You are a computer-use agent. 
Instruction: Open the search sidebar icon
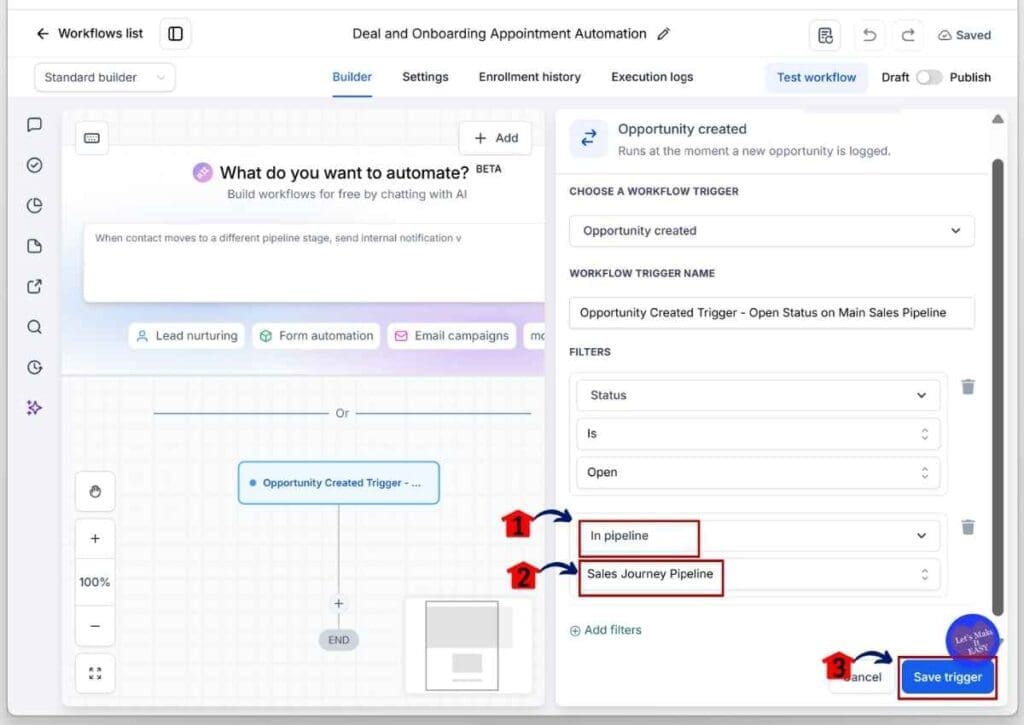point(35,327)
